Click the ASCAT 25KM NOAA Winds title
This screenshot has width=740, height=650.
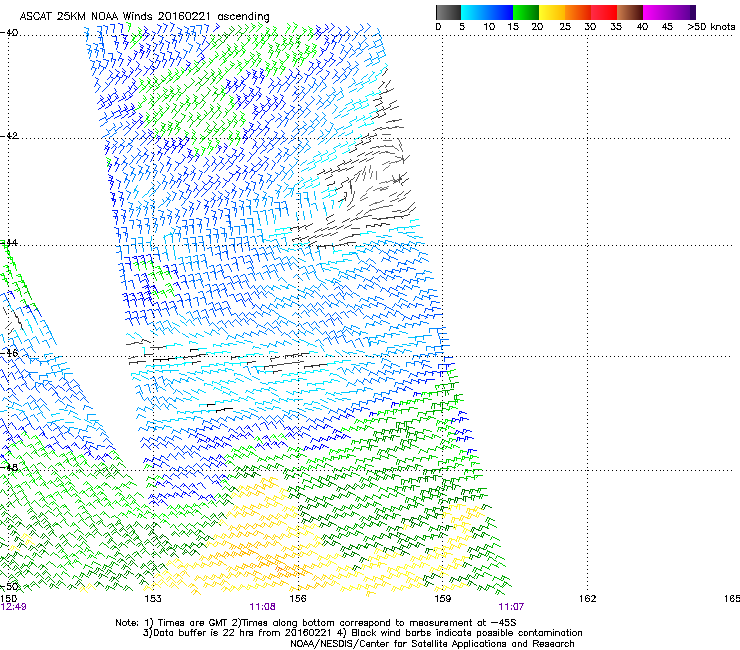(x=144, y=16)
